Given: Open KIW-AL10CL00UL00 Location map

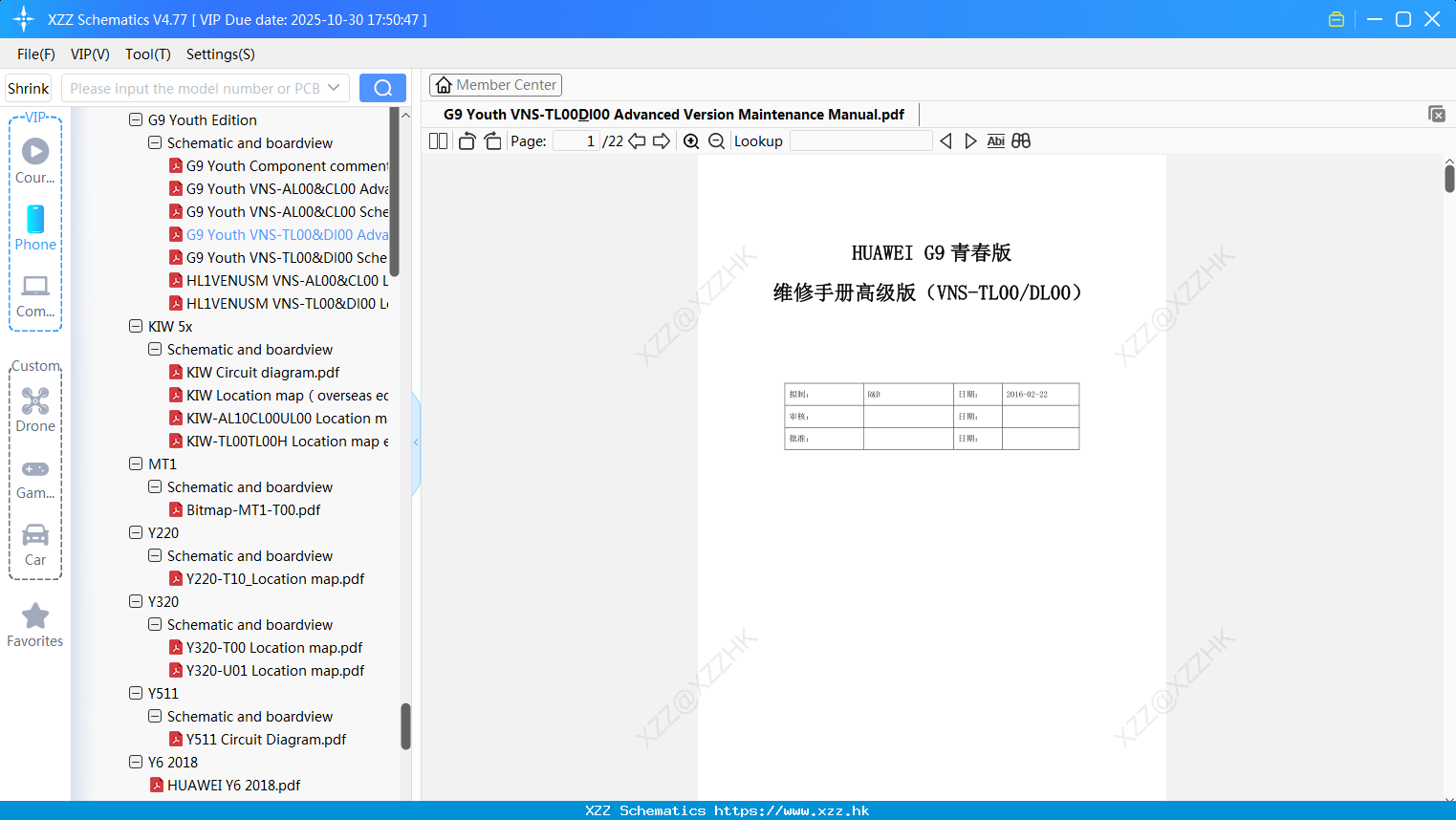Looking at the screenshot, I should tap(278, 418).
